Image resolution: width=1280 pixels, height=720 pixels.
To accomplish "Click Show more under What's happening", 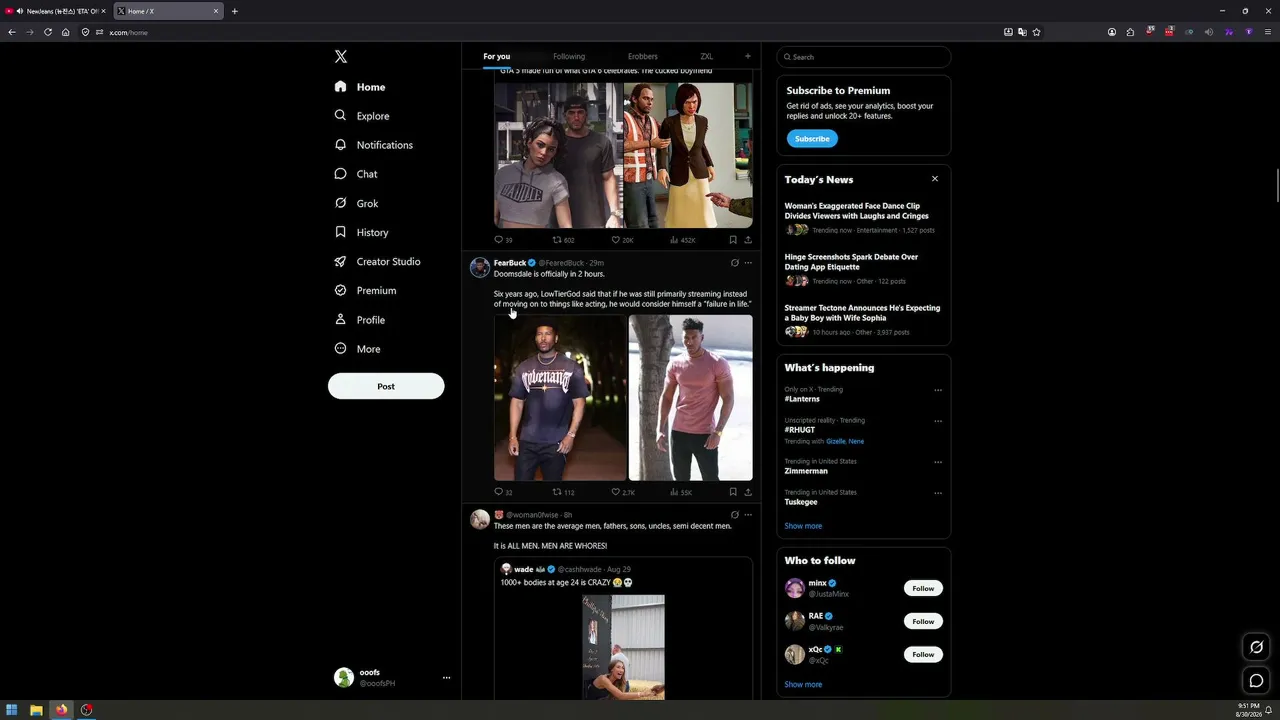I will pyautogui.click(x=803, y=526).
